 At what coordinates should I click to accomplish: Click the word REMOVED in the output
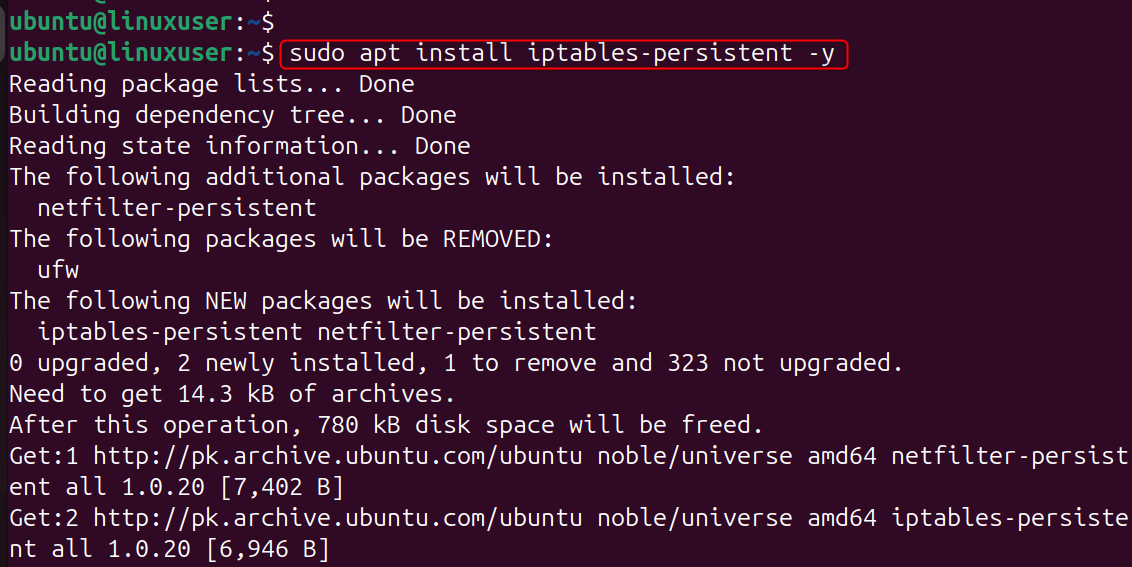click(x=497, y=239)
